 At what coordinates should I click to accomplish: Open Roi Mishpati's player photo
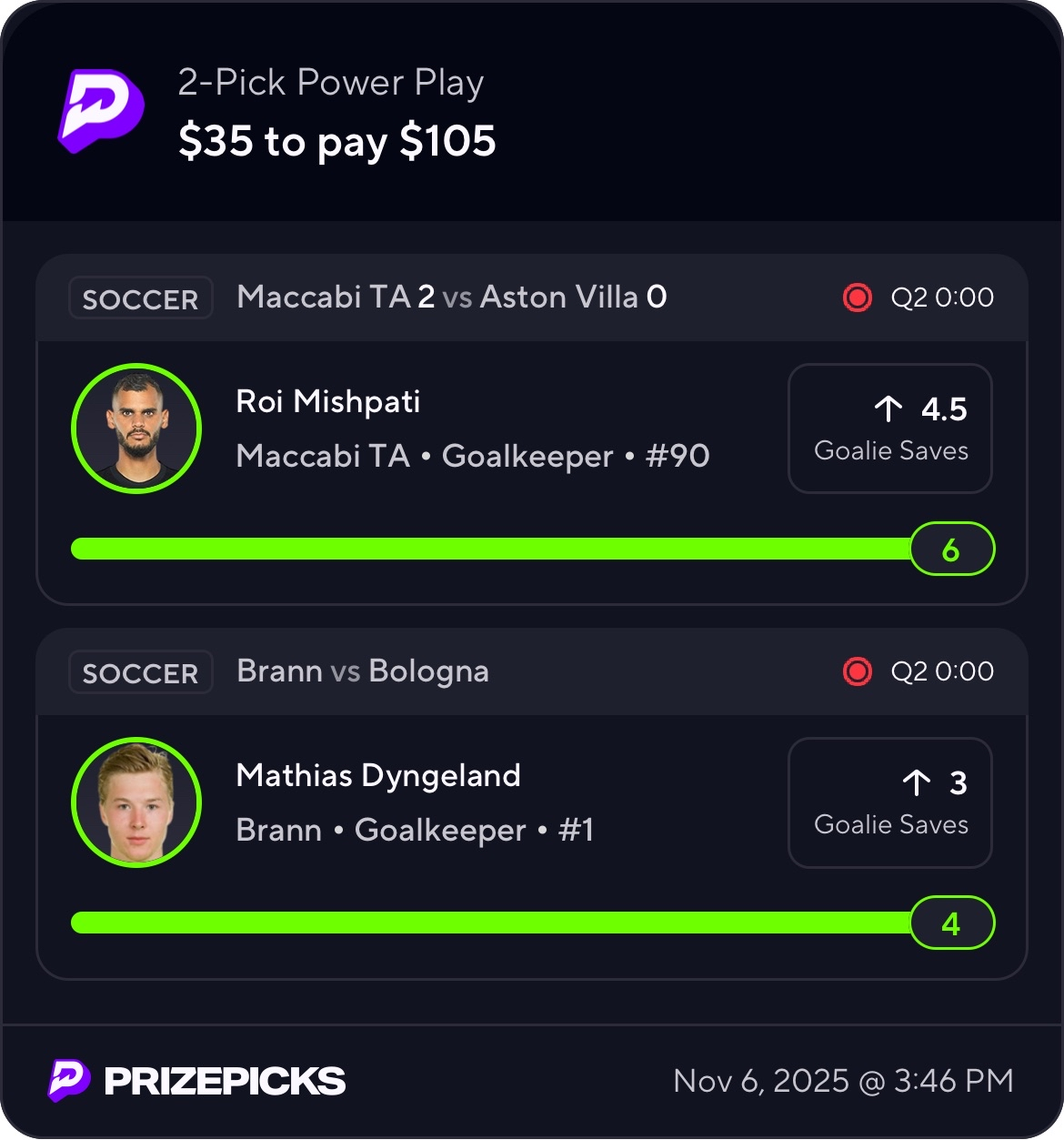[136, 429]
